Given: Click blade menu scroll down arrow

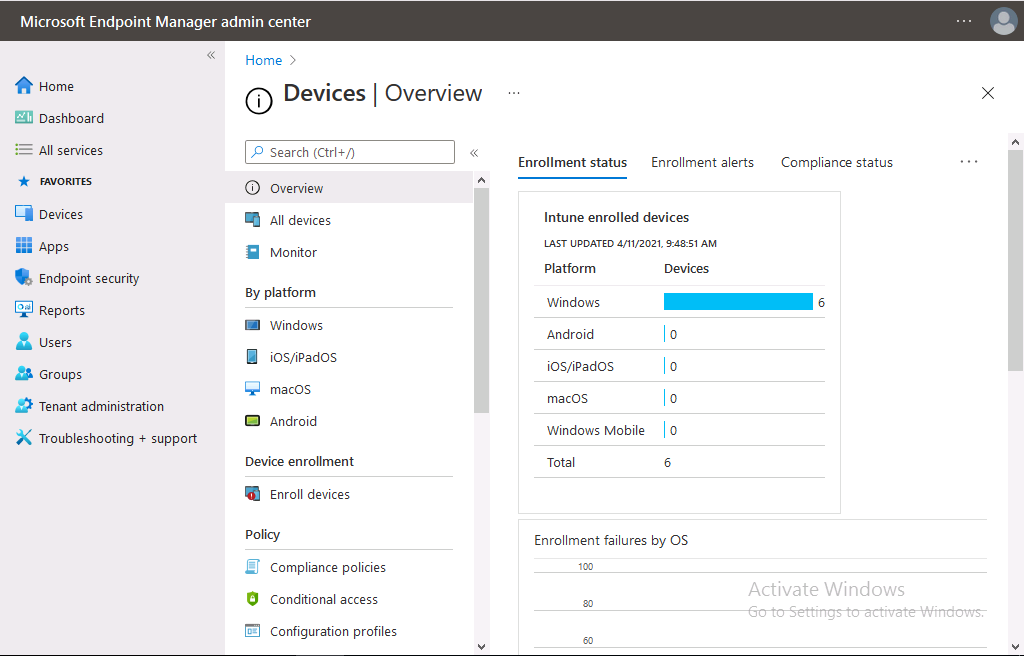Looking at the screenshot, I should 481,647.
